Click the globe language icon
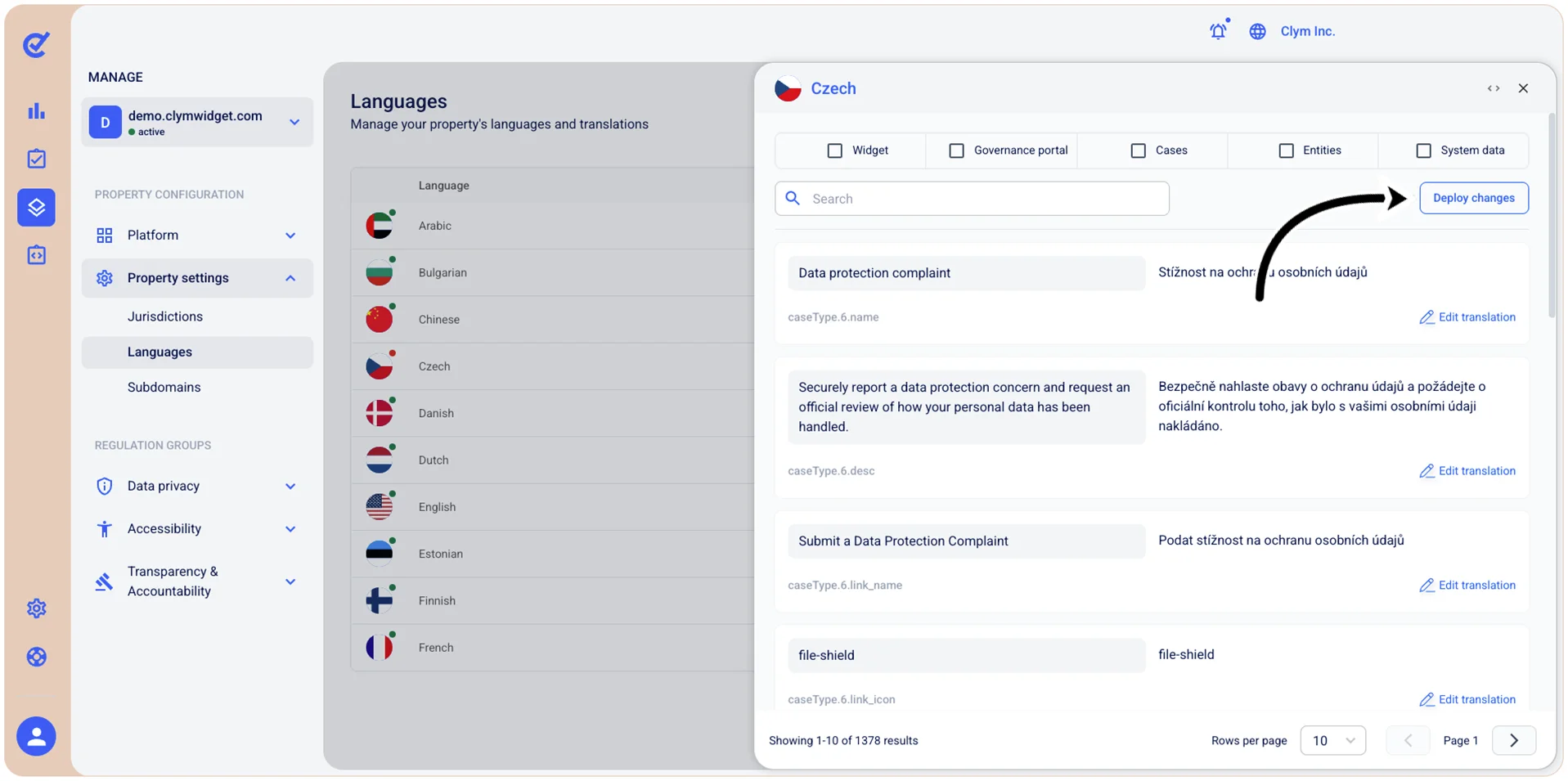 pos(1257,31)
